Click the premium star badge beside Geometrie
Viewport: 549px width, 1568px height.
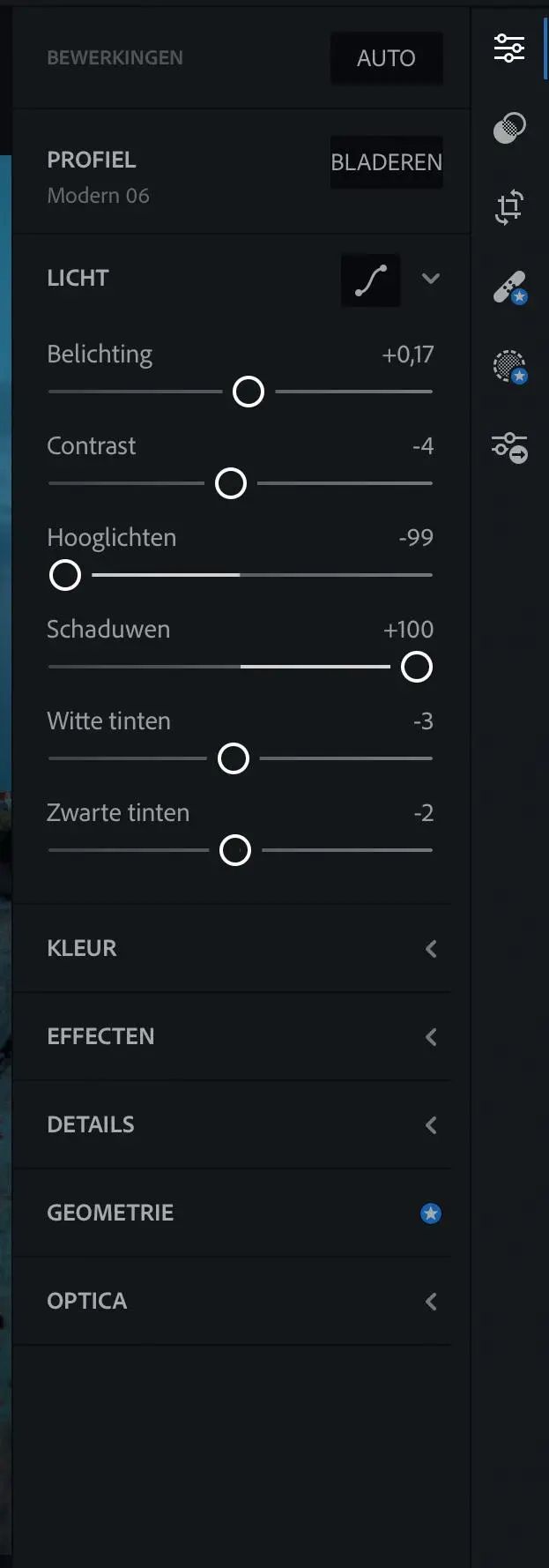coord(431,1213)
